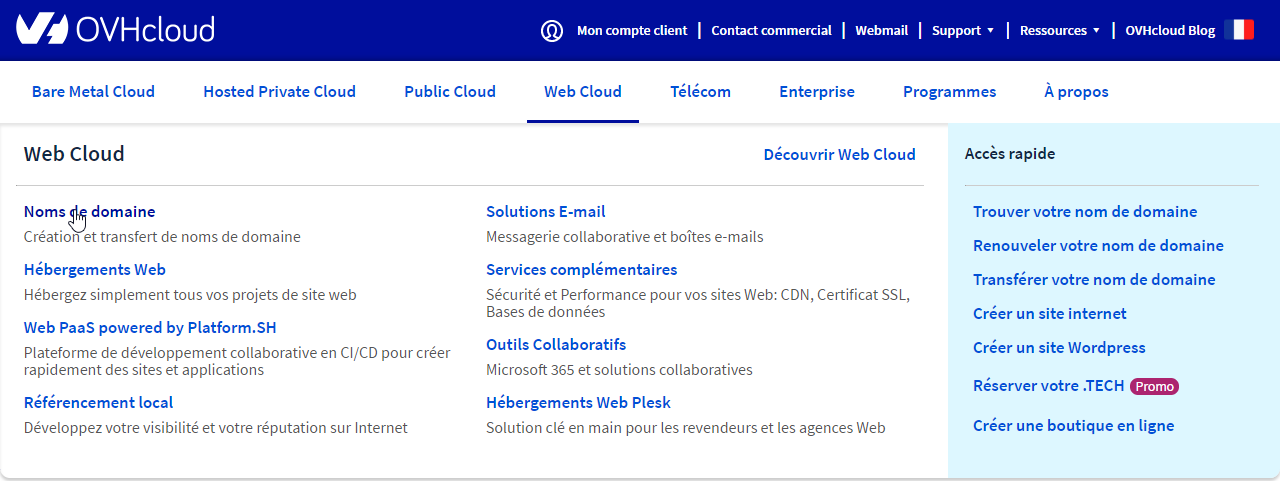Open Hébergements Web
Viewport: 1280px width, 481px height.
click(95, 270)
